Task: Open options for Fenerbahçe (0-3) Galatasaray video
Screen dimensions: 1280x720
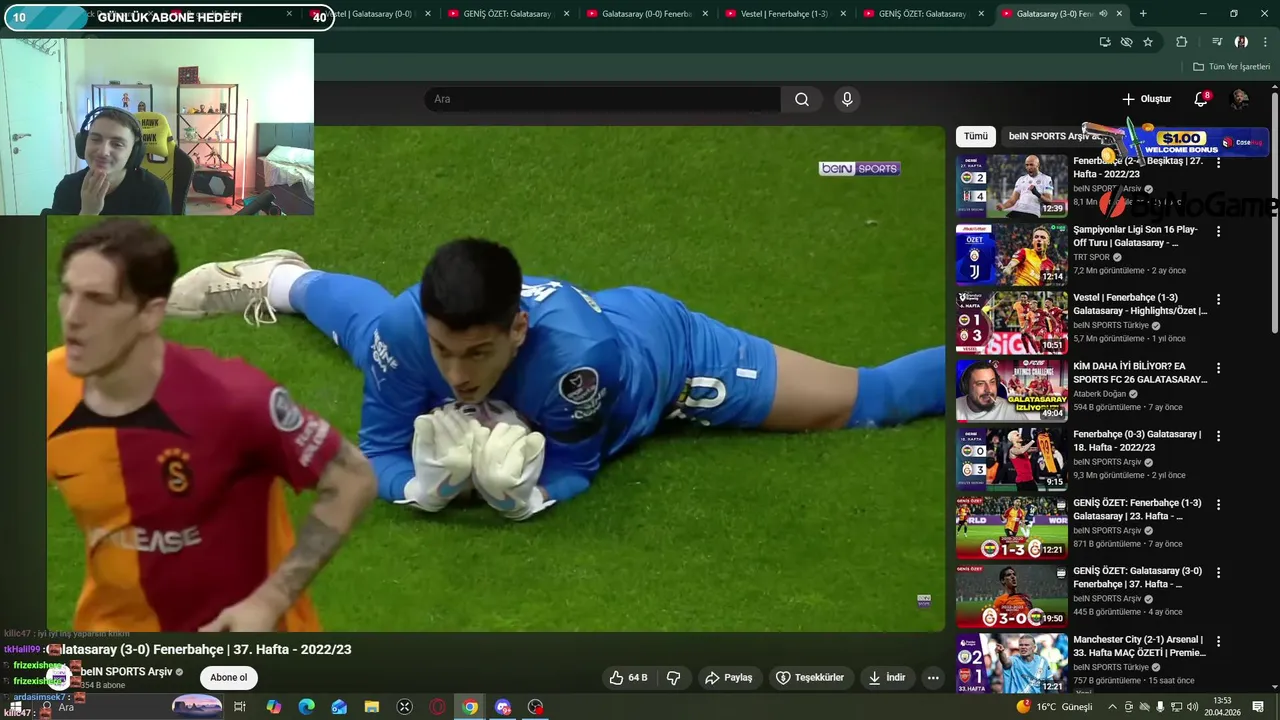Action: pos(1218,436)
